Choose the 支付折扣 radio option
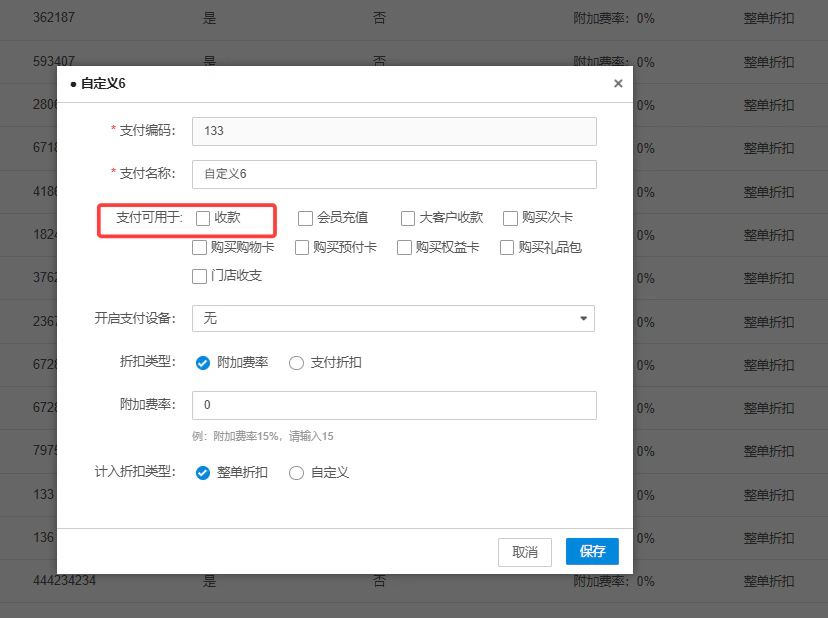This screenshot has height=618, width=828. (x=296, y=363)
